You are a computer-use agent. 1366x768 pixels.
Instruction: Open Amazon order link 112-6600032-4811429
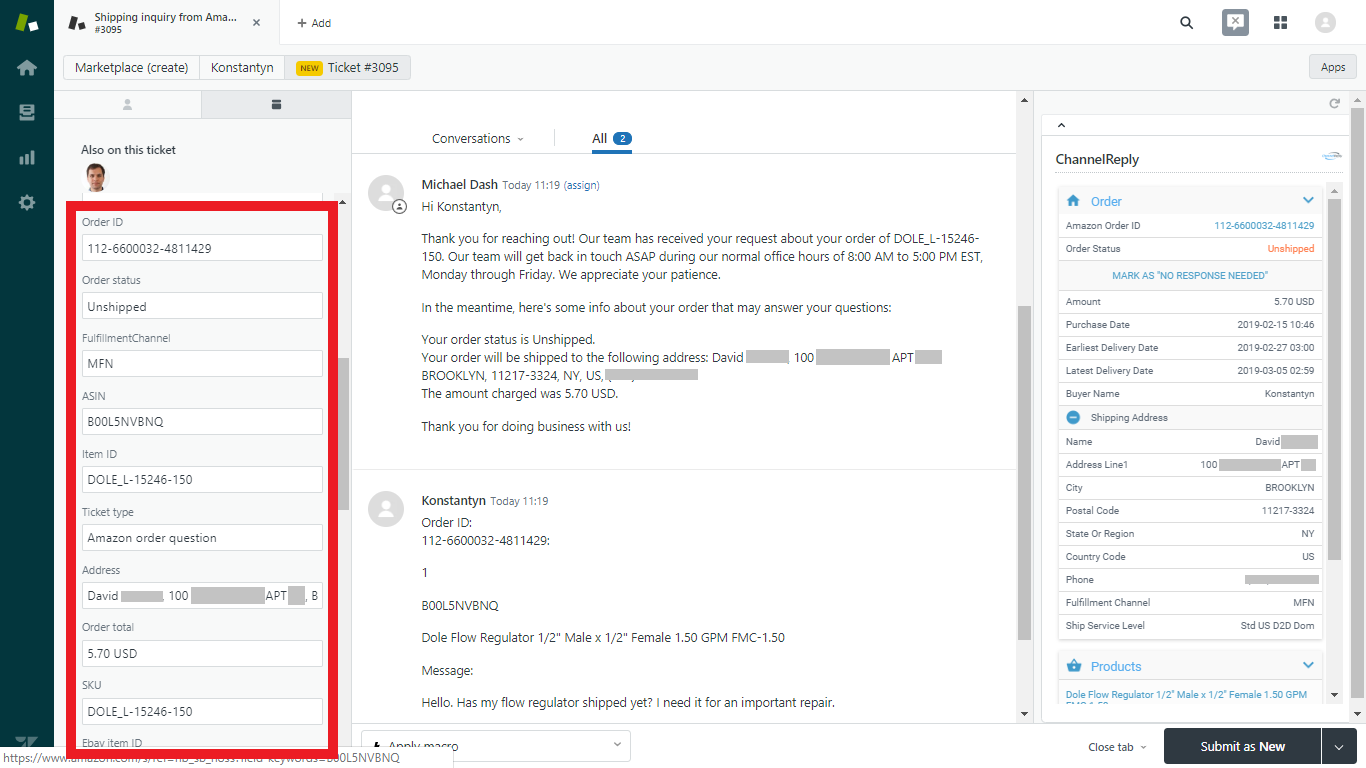1264,226
